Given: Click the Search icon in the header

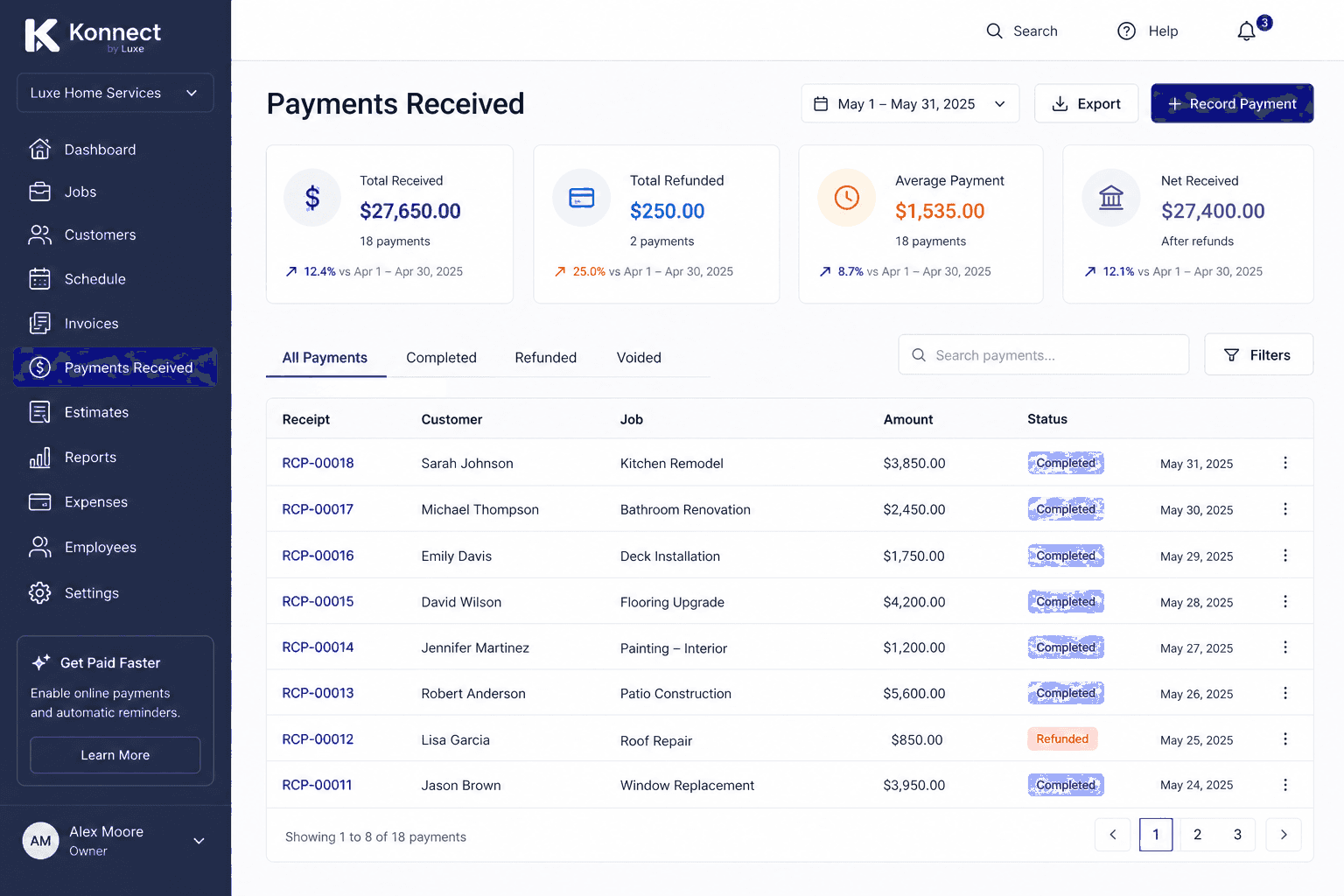Looking at the screenshot, I should click(994, 31).
